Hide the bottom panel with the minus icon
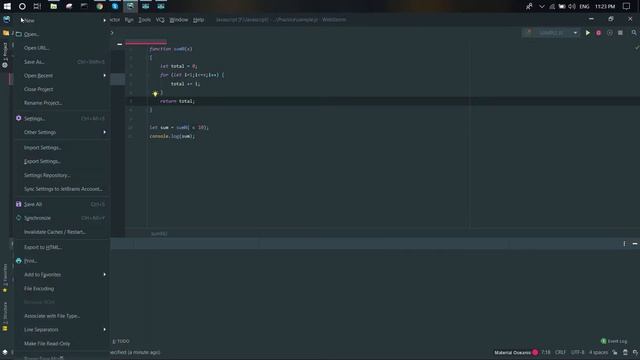The width and height of the screenshot is (640, 360). click(635, 244)
